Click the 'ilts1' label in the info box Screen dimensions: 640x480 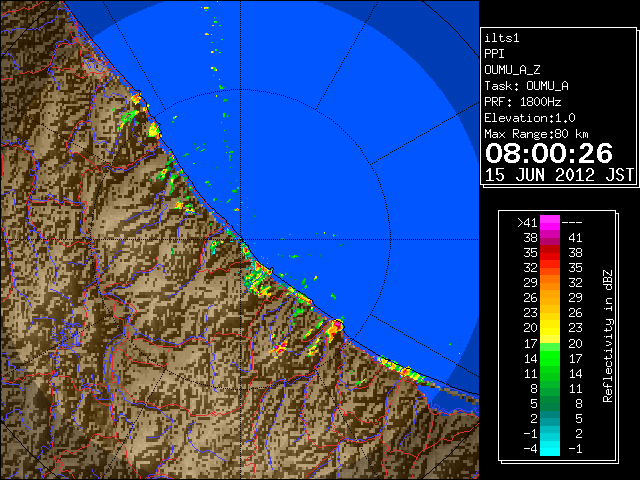(x=502, y=38)
